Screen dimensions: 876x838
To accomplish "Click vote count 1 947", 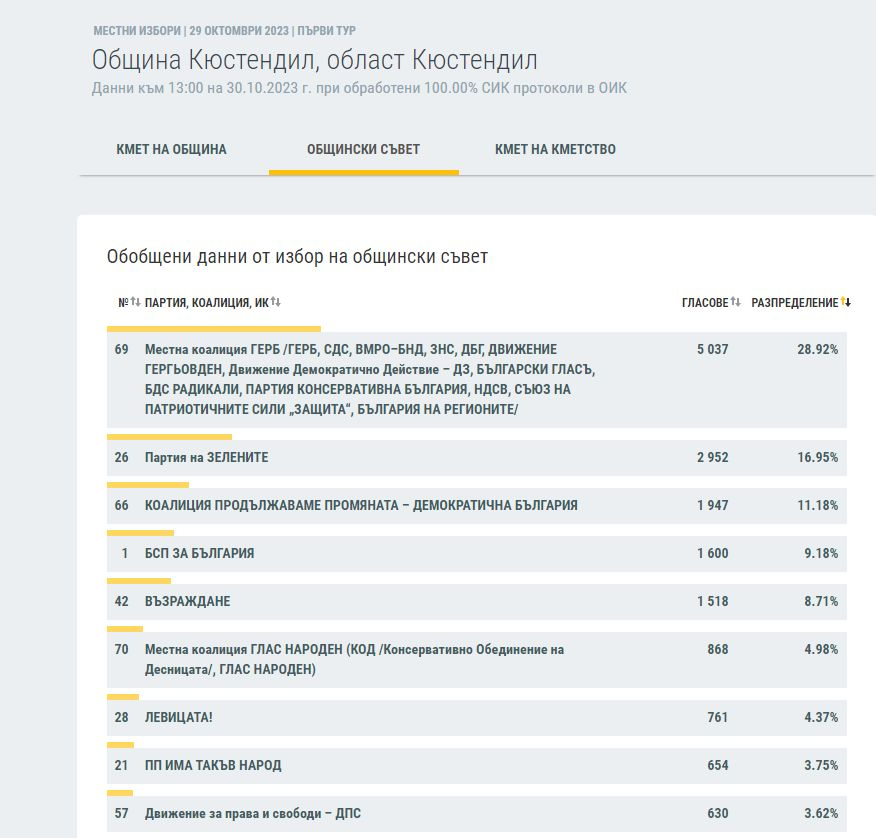I will pyautogui.click(x=712, y=506).
